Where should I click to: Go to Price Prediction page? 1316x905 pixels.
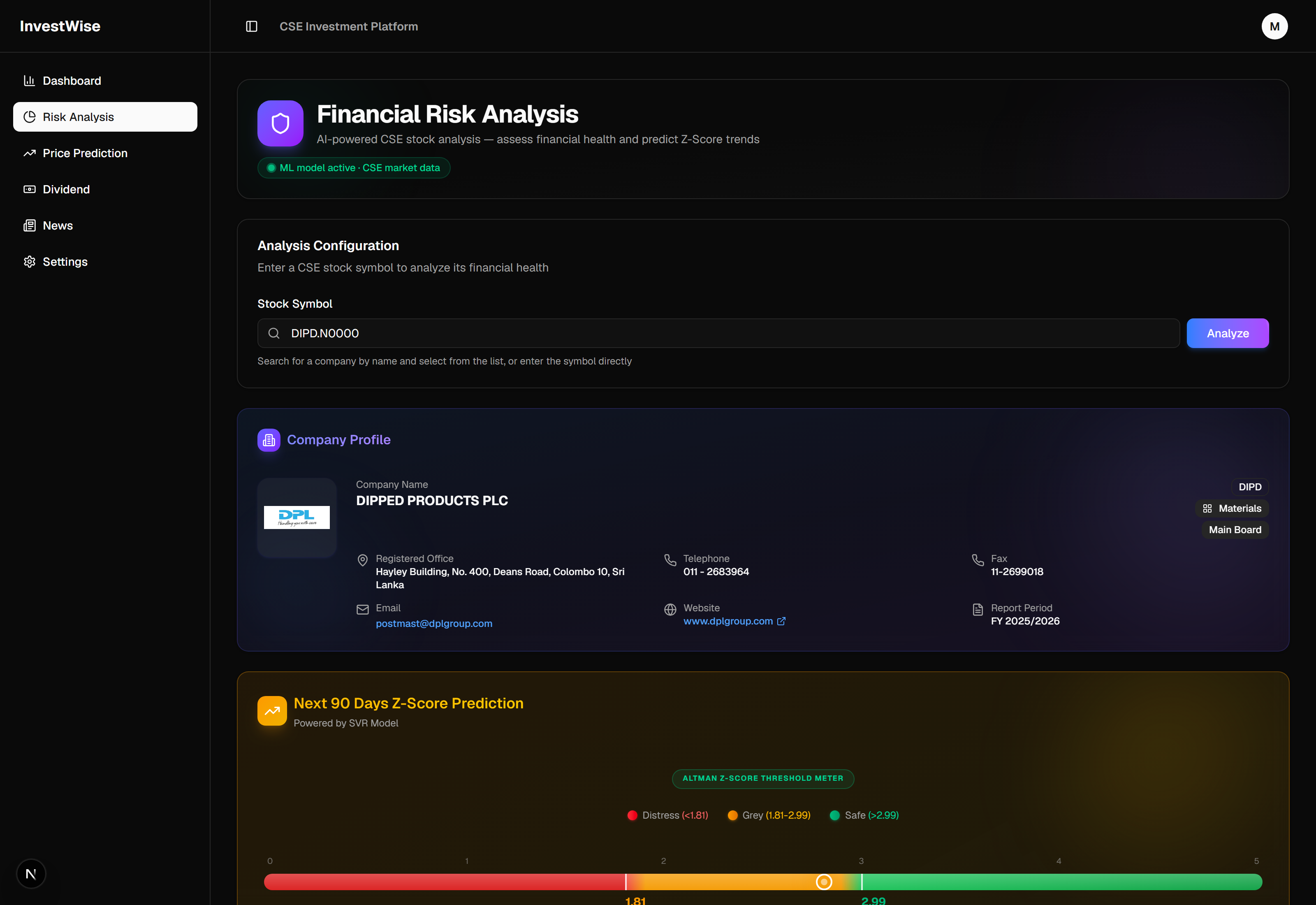(x=105, y=153)
